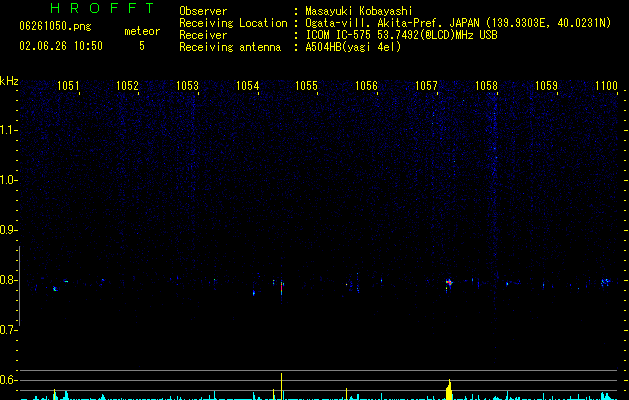Click the 0.6 kHz frequency label
The width and height of the screenshot is (629, 400).
pyautogui.click(x=8, y=380)
